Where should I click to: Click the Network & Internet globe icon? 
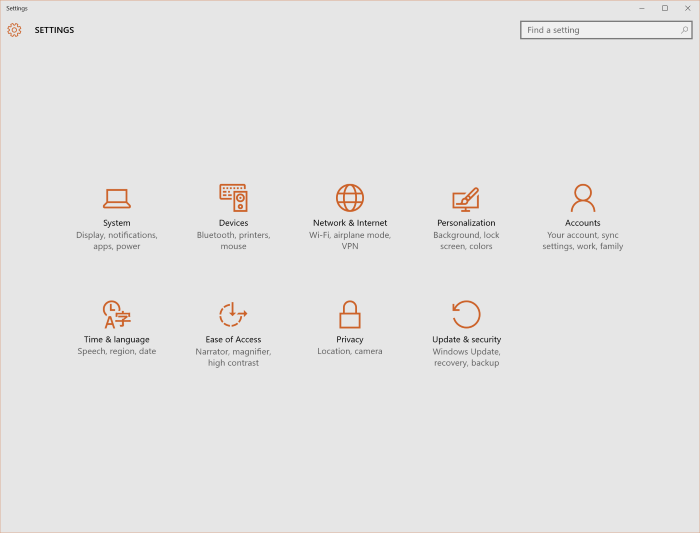click(350, 198)
